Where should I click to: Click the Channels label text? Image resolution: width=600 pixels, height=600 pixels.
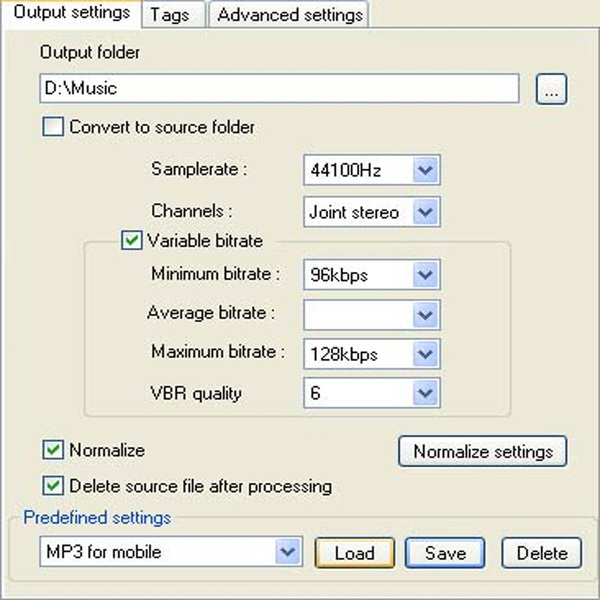[192, 211]
